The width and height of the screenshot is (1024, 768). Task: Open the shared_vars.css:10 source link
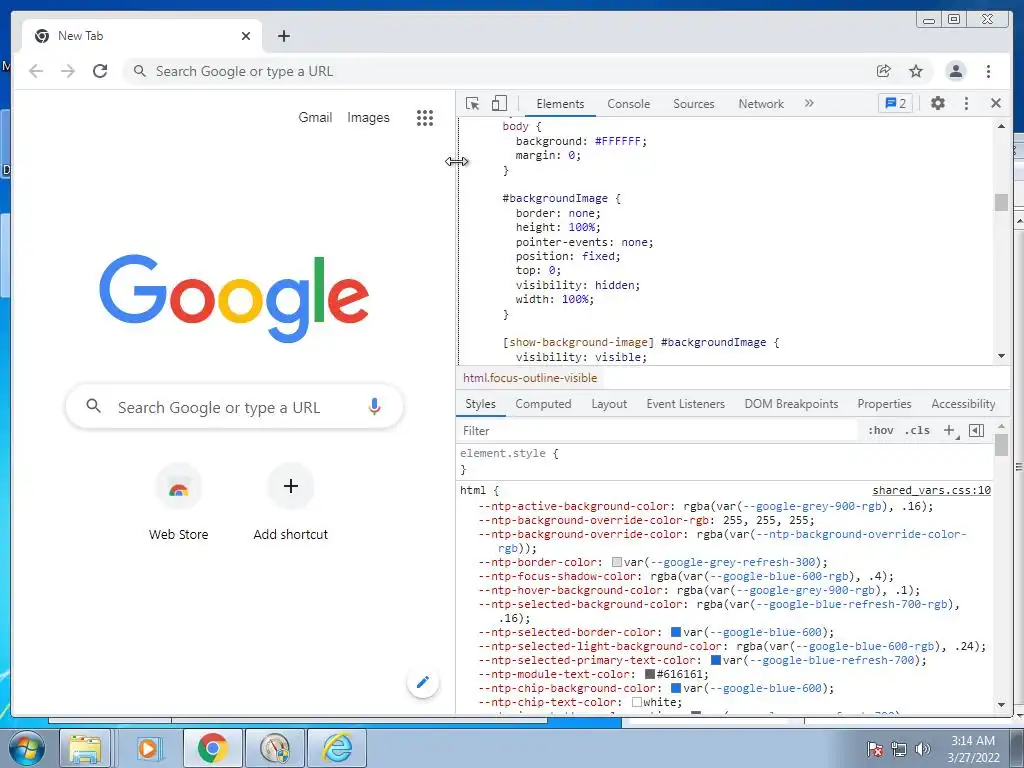931,490
